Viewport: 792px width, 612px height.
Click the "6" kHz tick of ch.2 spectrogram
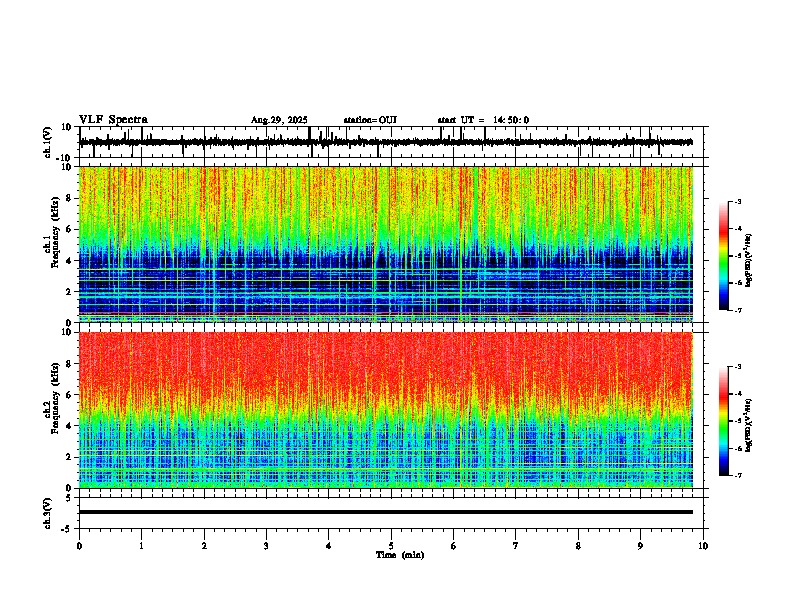(70, 395)
